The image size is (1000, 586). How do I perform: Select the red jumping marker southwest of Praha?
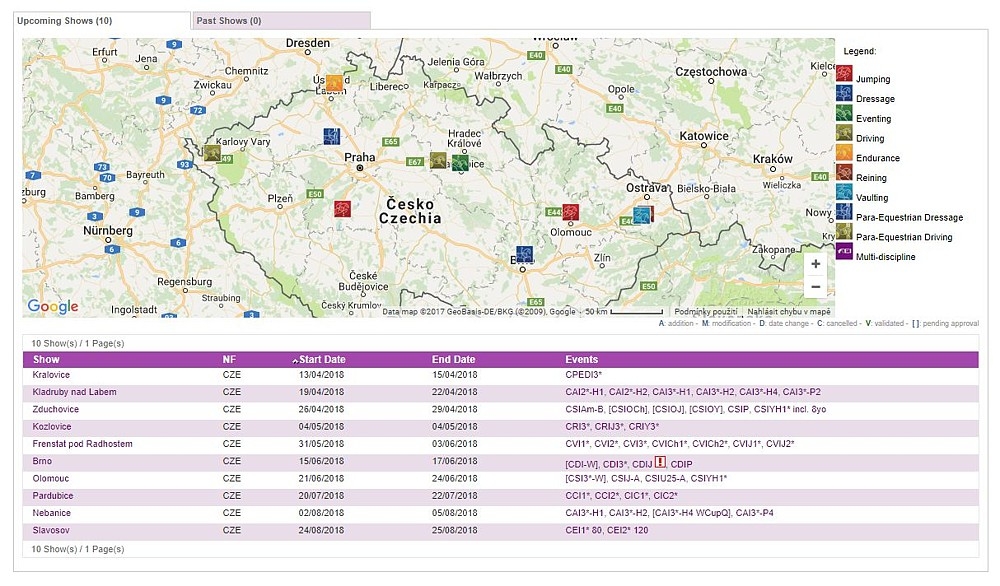click(x=343, y=209)
